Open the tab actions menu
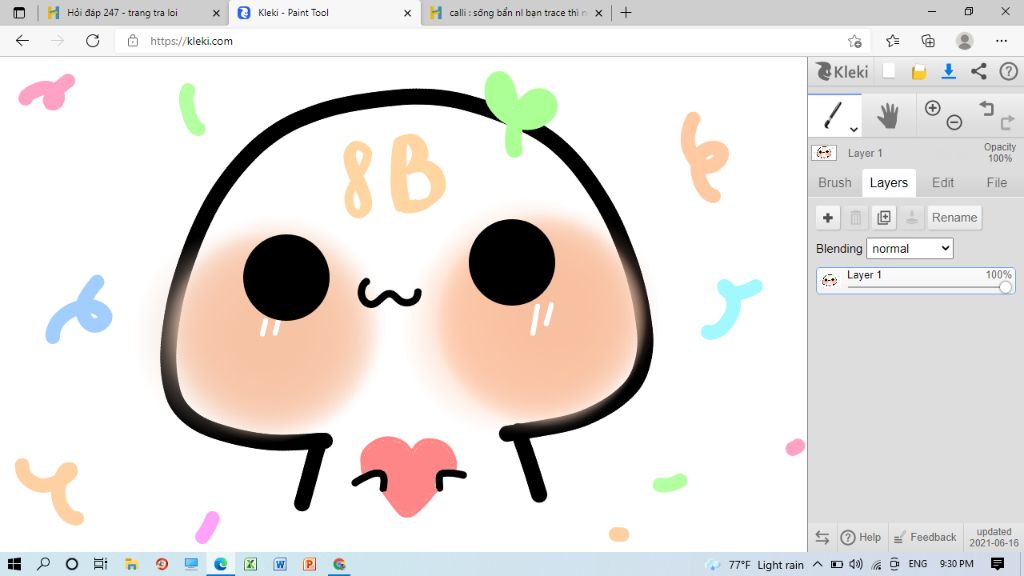The width and height of the screenshot is (1024, 576). coord(19,12)
